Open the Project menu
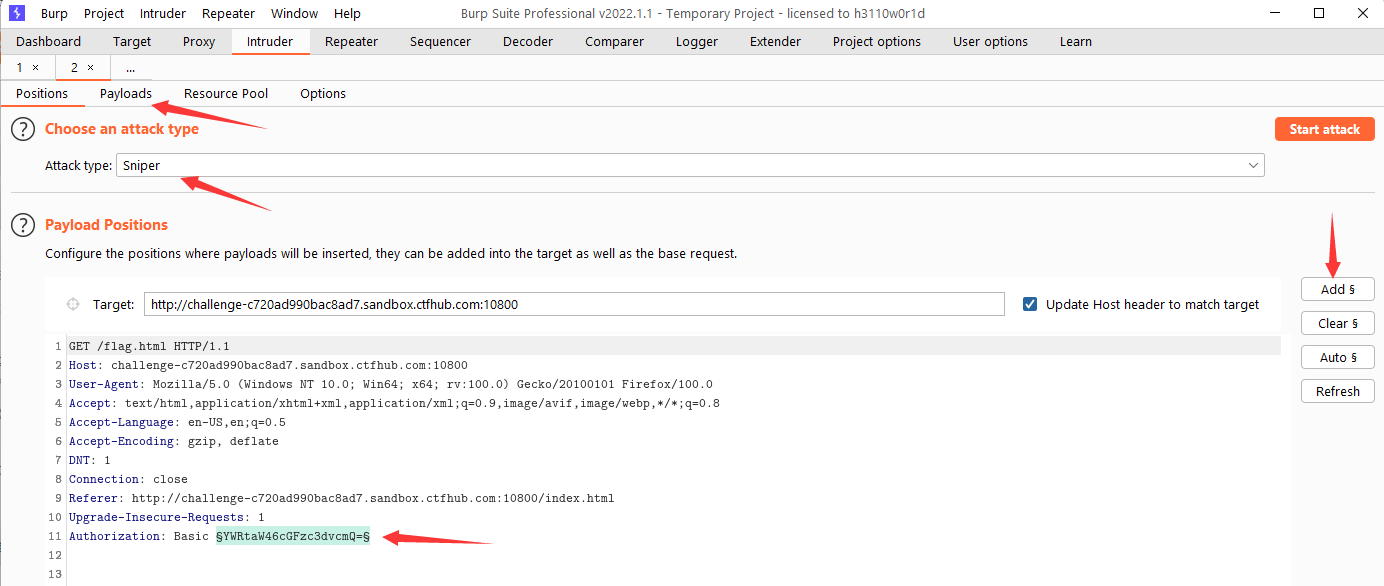Image resolution: width=1384 pixels, height=586 pixels. coord(104,13)
